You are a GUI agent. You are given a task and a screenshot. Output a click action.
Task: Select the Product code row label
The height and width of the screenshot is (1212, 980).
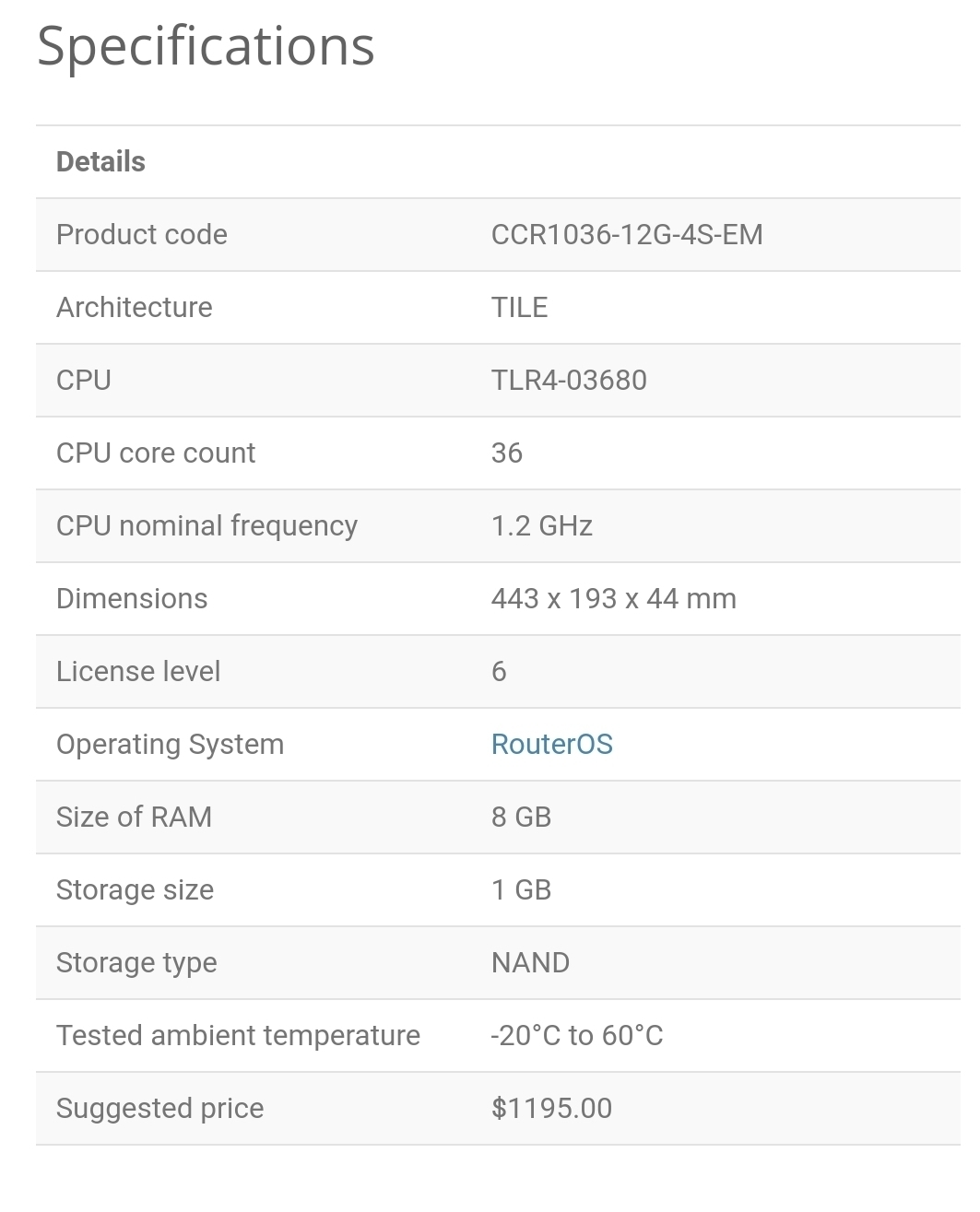(141, 234)
